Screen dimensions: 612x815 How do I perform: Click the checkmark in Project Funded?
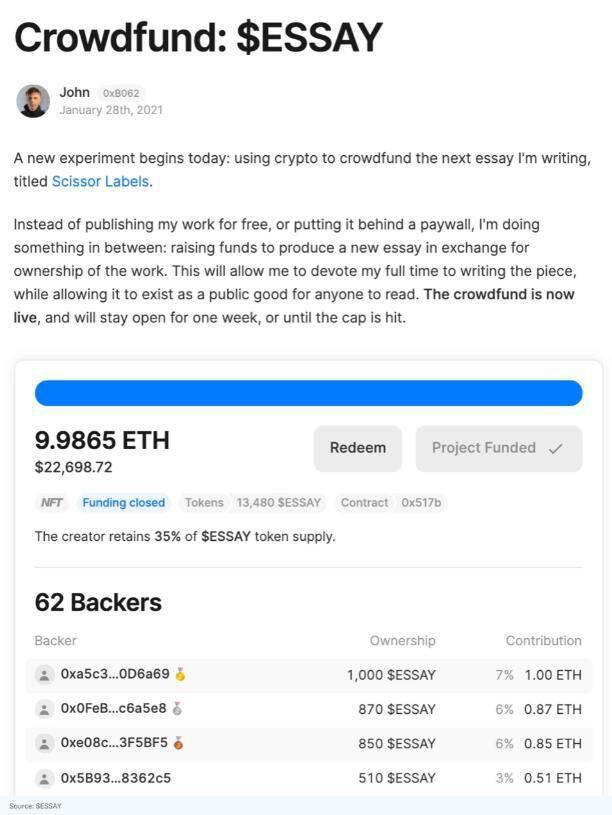[557, 448]
